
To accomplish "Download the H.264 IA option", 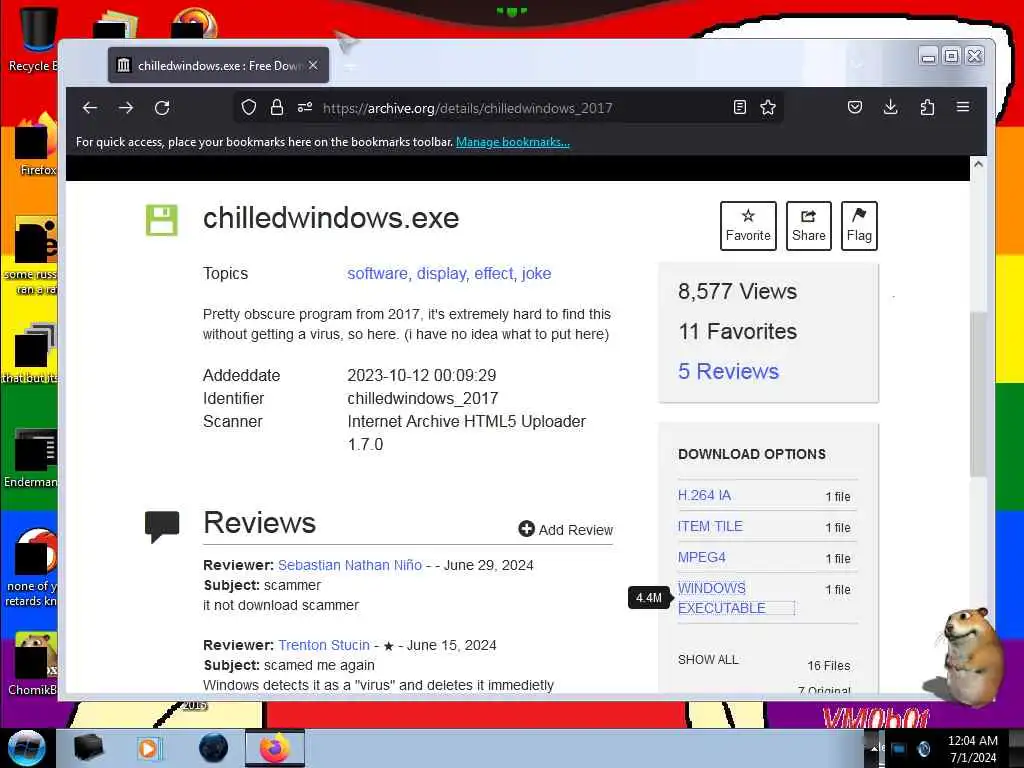I will (x=704, y=496).
